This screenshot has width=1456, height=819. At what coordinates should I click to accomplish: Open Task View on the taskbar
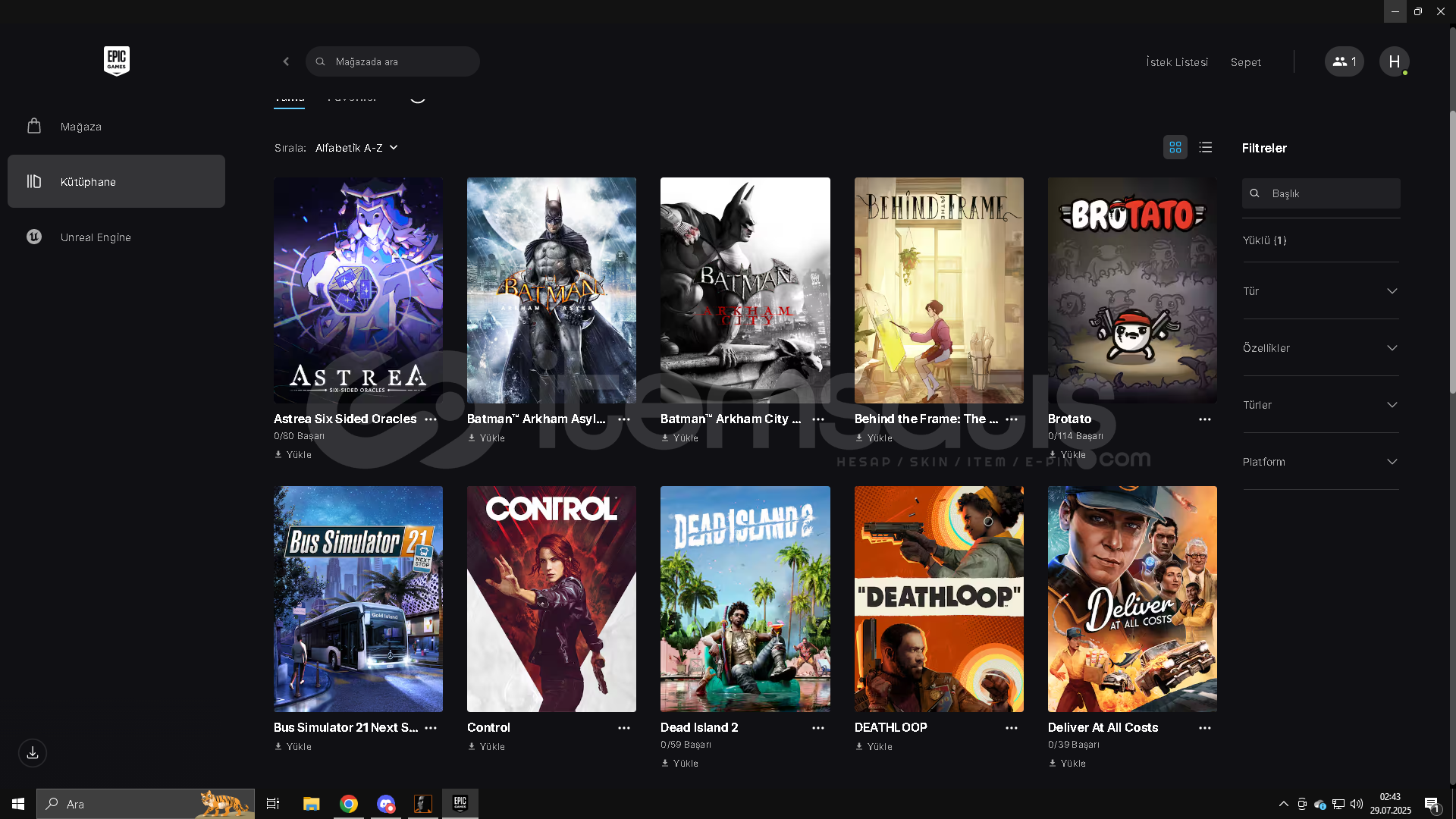click(273, 804)
